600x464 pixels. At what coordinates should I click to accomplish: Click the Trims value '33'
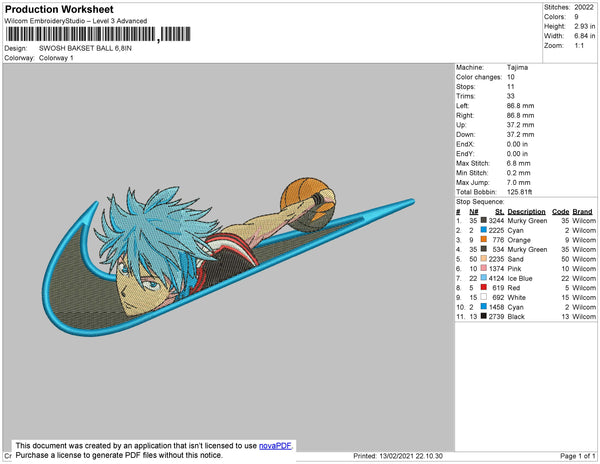[x=511, y=96]
